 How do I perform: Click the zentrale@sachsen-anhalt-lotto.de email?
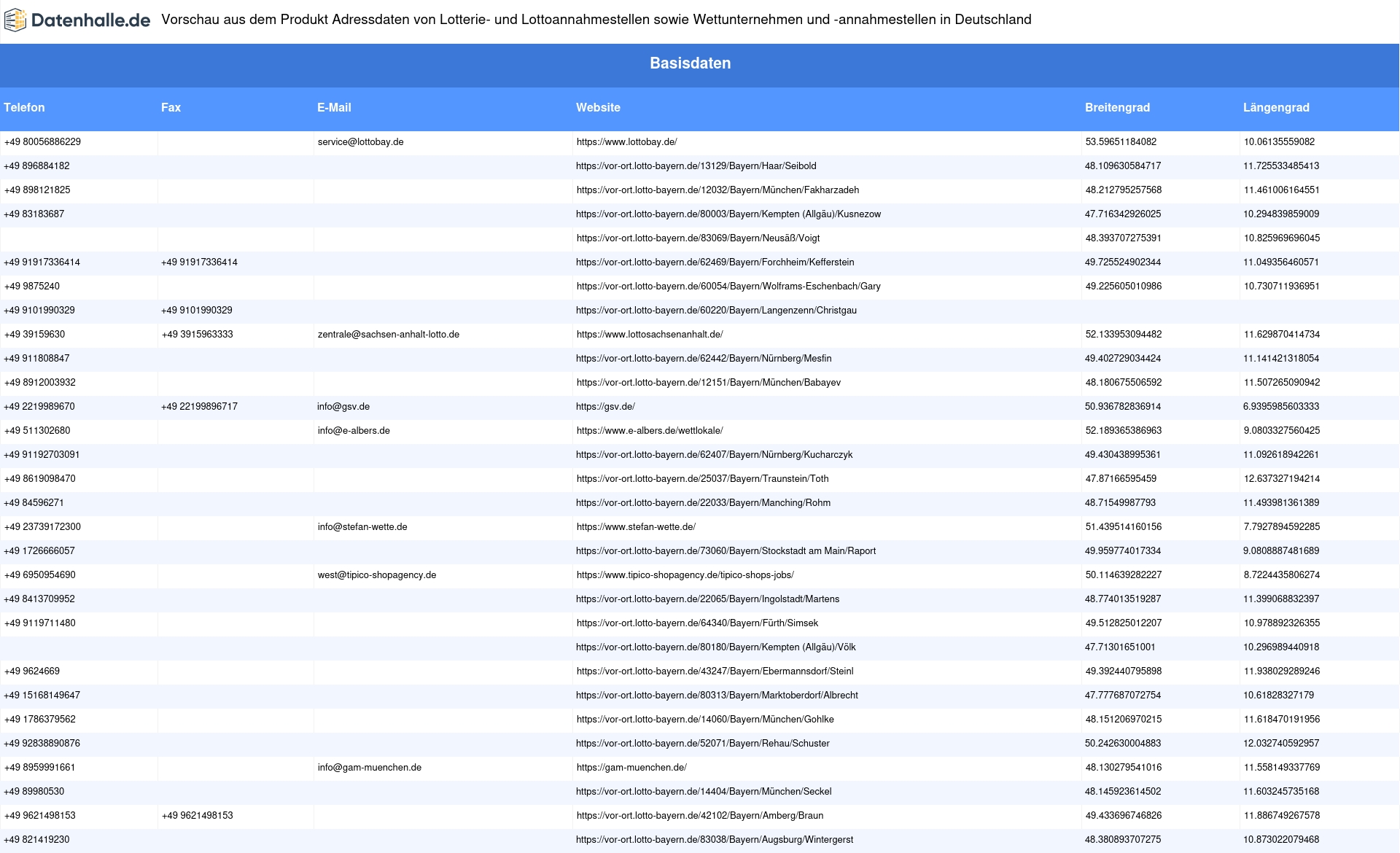tap(389, 335)
